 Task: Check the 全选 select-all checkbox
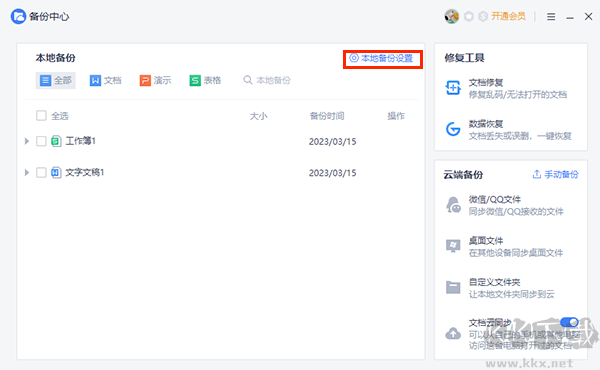pos(41,116)
